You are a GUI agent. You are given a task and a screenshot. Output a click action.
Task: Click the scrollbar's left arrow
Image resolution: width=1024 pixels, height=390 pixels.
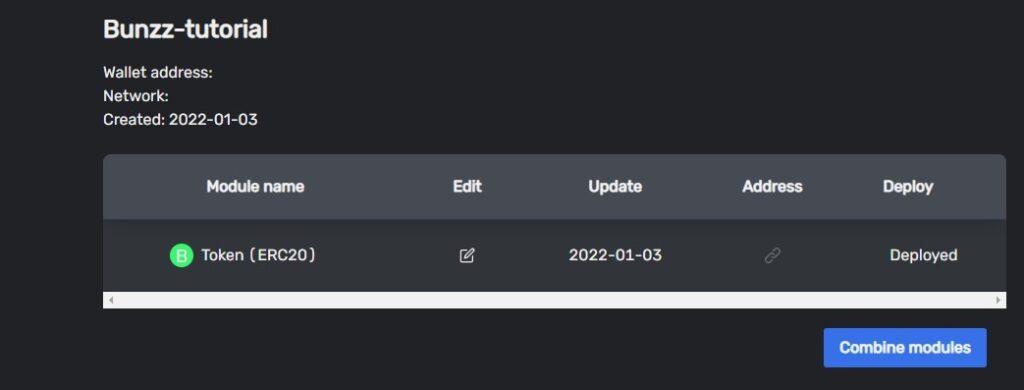(x=111, y=301)
